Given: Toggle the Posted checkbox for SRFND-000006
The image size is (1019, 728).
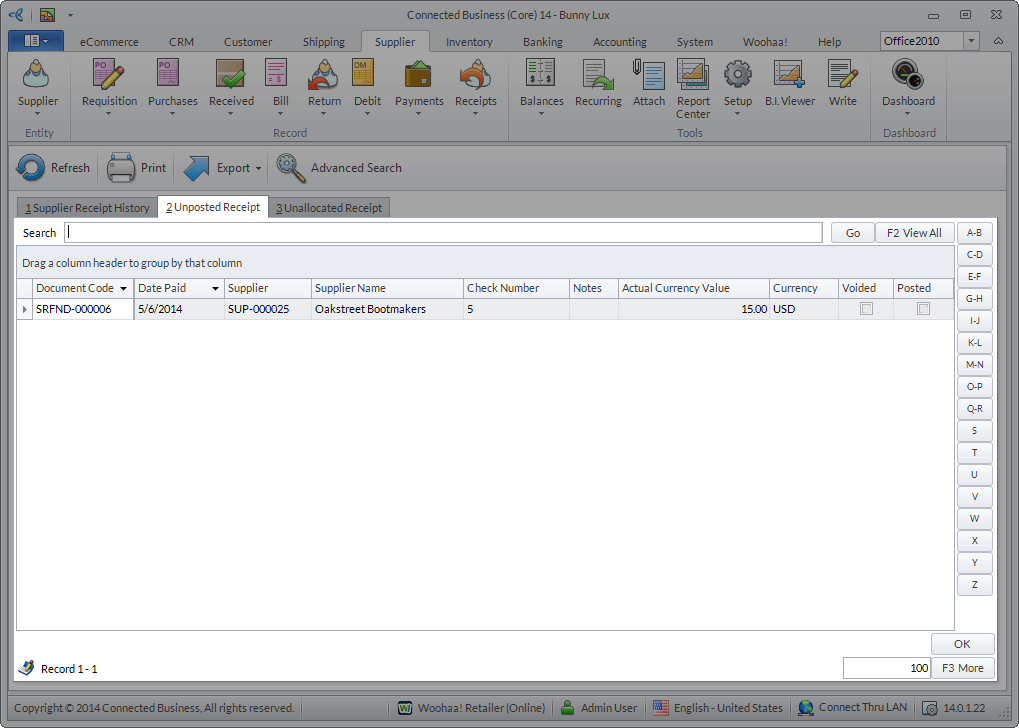Looking at the screenshot, I should coord(923,309).
